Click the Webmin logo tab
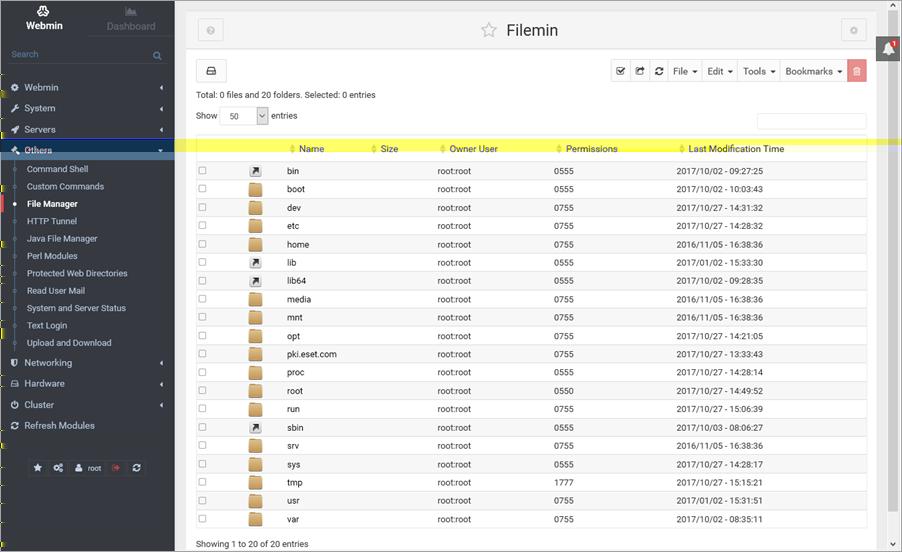 pyautogui.click(x=44, y=19)
